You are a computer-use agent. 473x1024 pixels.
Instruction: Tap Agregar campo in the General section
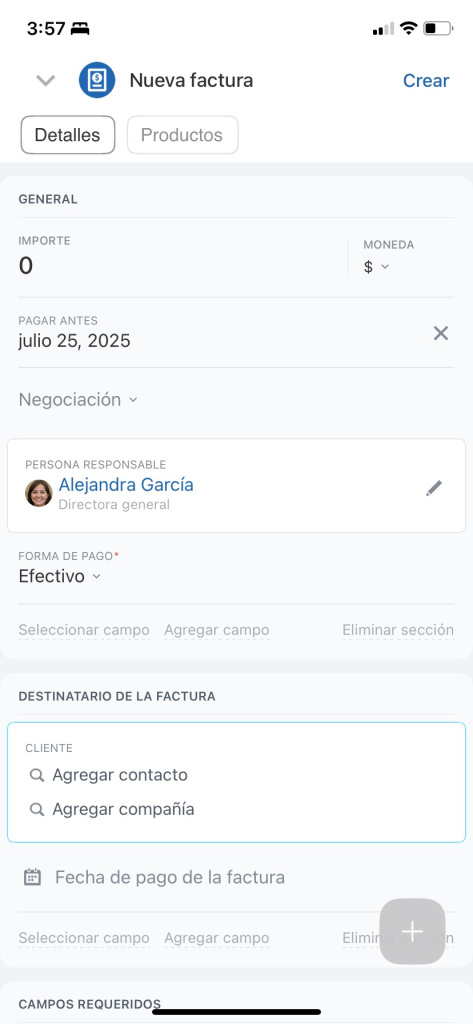pyautogui.click(x=216, y=630)
